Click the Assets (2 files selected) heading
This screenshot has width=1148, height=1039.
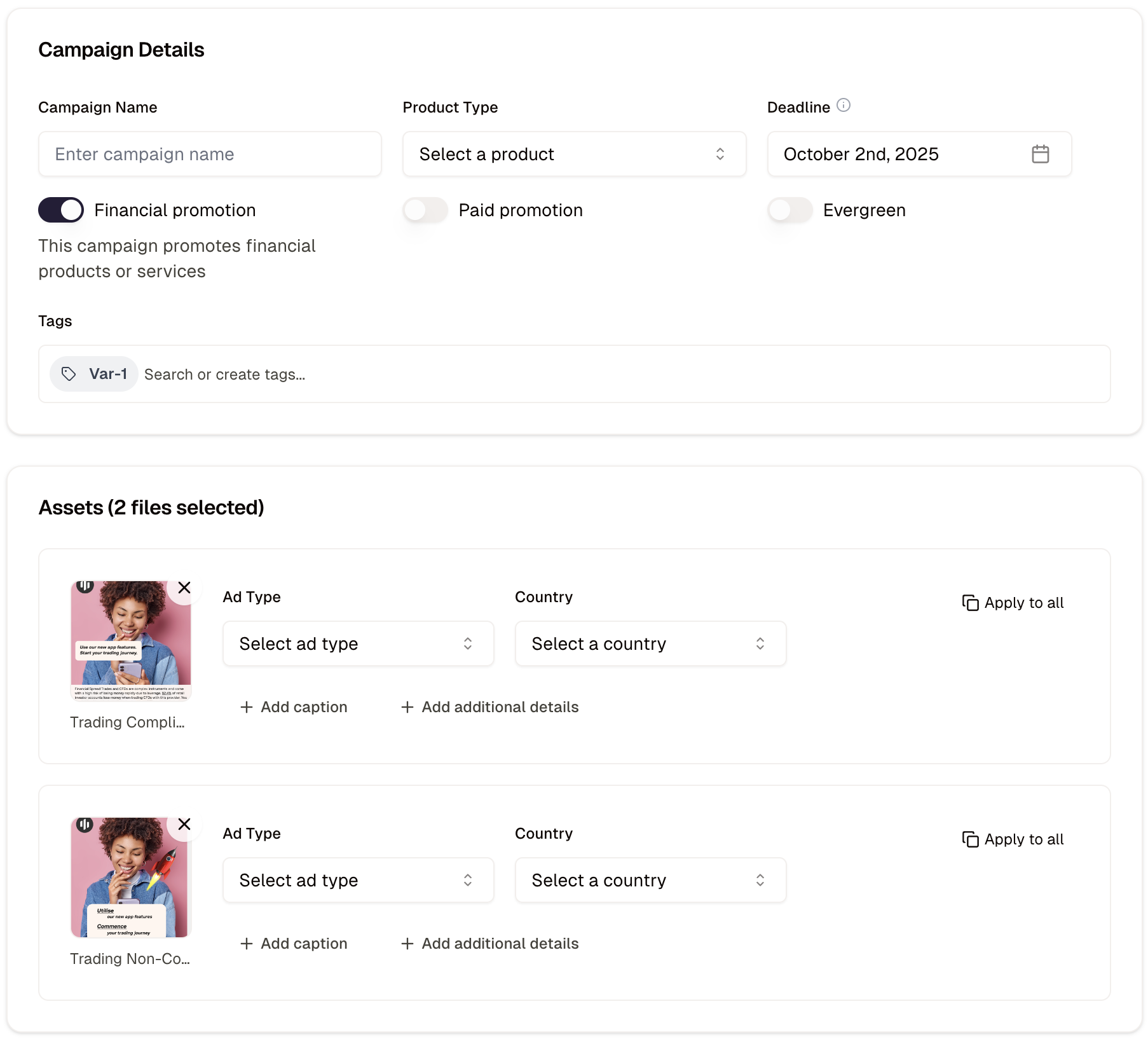[x=151, y=507]
